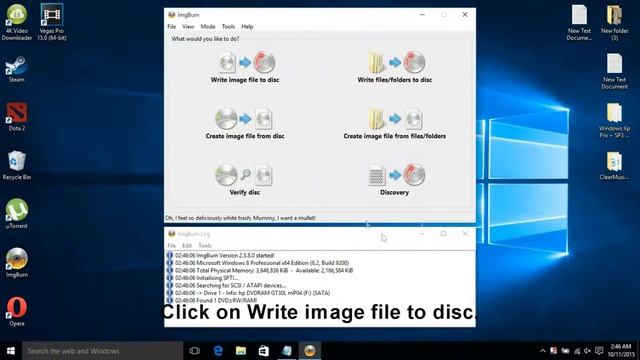Open File menu in ImgBurn Log window
Image resolution: width=640 pixels, height=360 pixels.
point(172,246)
